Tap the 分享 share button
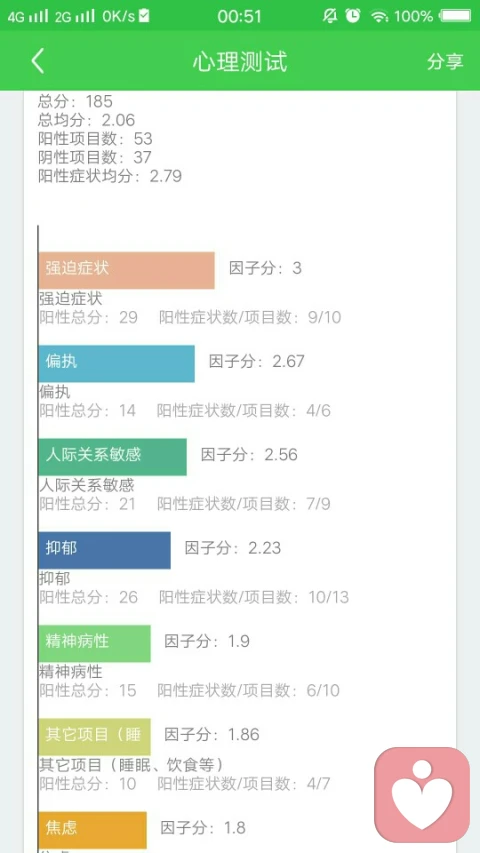 pos(445,61)
